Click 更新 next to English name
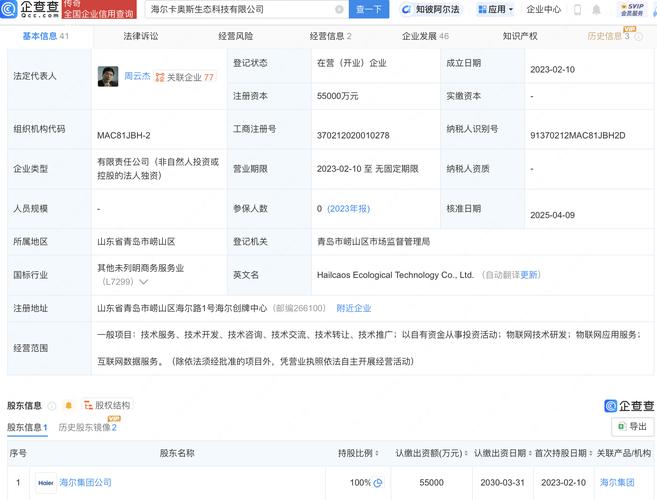 529,274
